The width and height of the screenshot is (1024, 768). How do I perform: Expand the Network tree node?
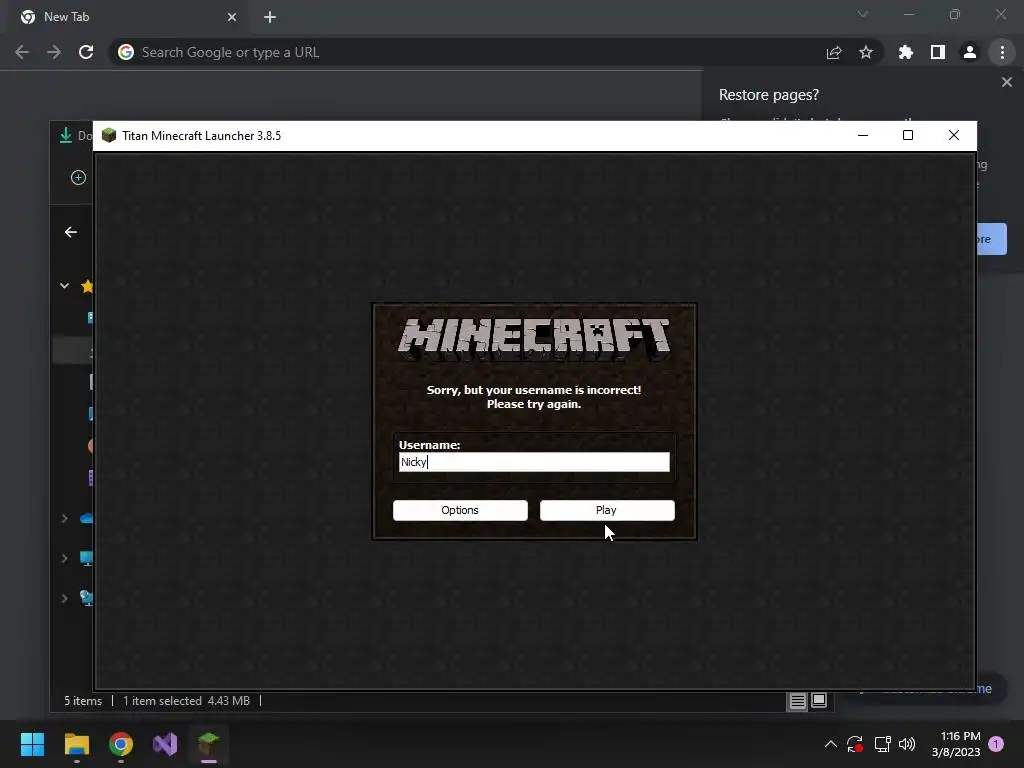pos(65,598)
